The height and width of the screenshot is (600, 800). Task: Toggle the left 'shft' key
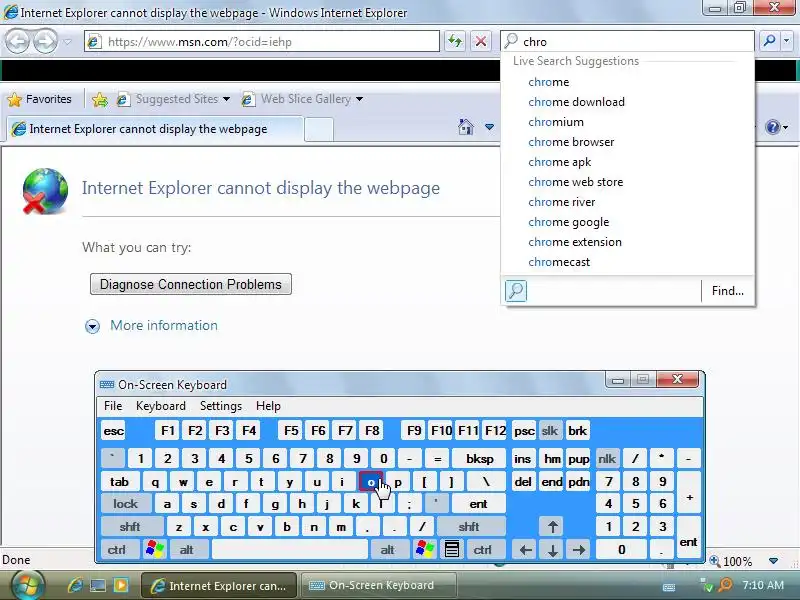click(x=130, y=527)
